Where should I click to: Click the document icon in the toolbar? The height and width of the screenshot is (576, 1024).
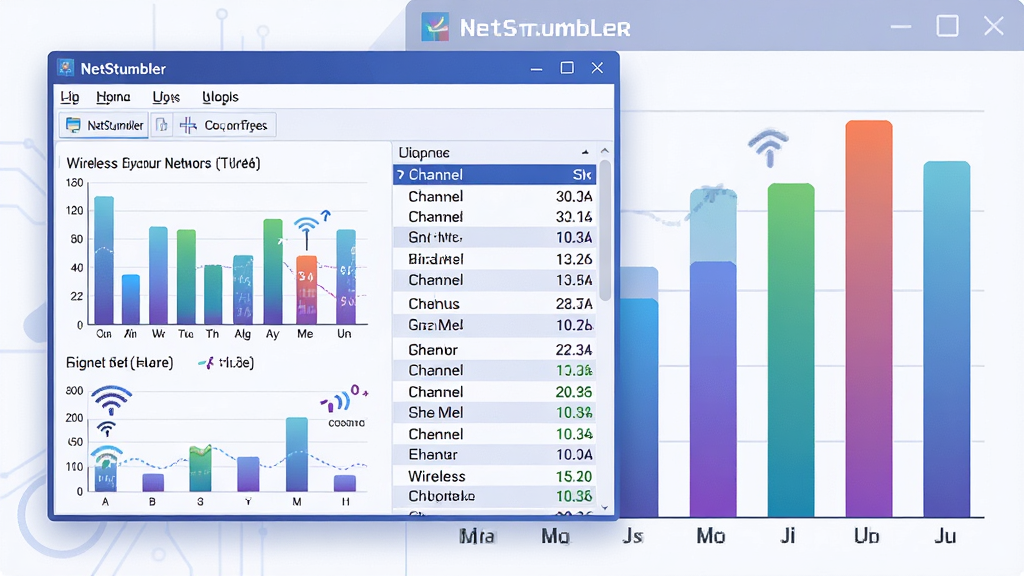162,125
